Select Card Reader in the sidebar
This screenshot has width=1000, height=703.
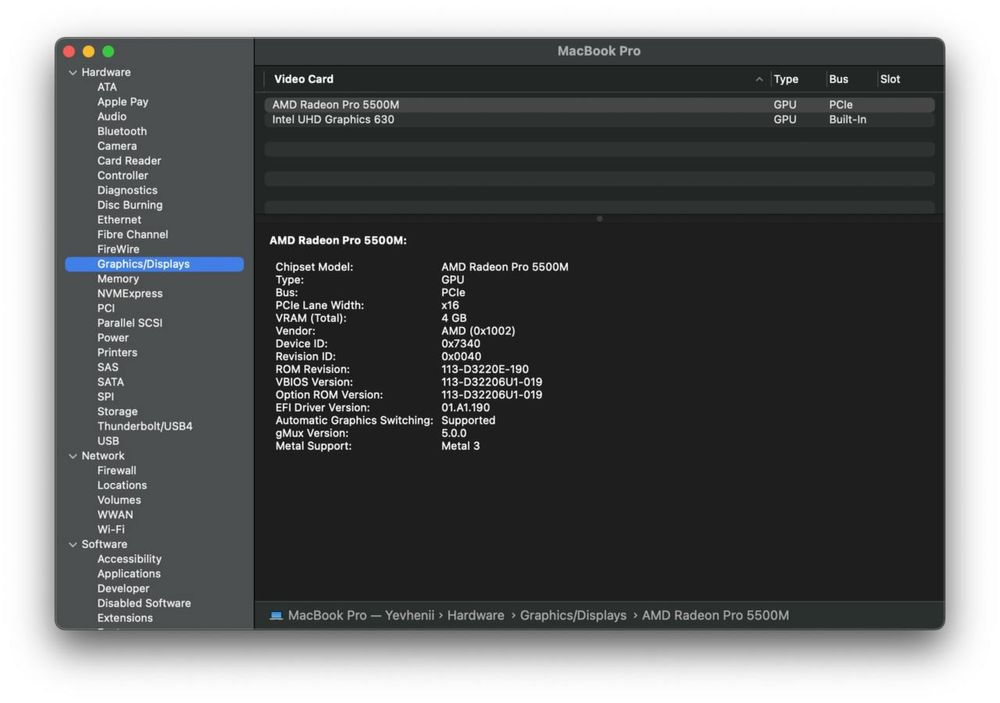click(129, 161)
